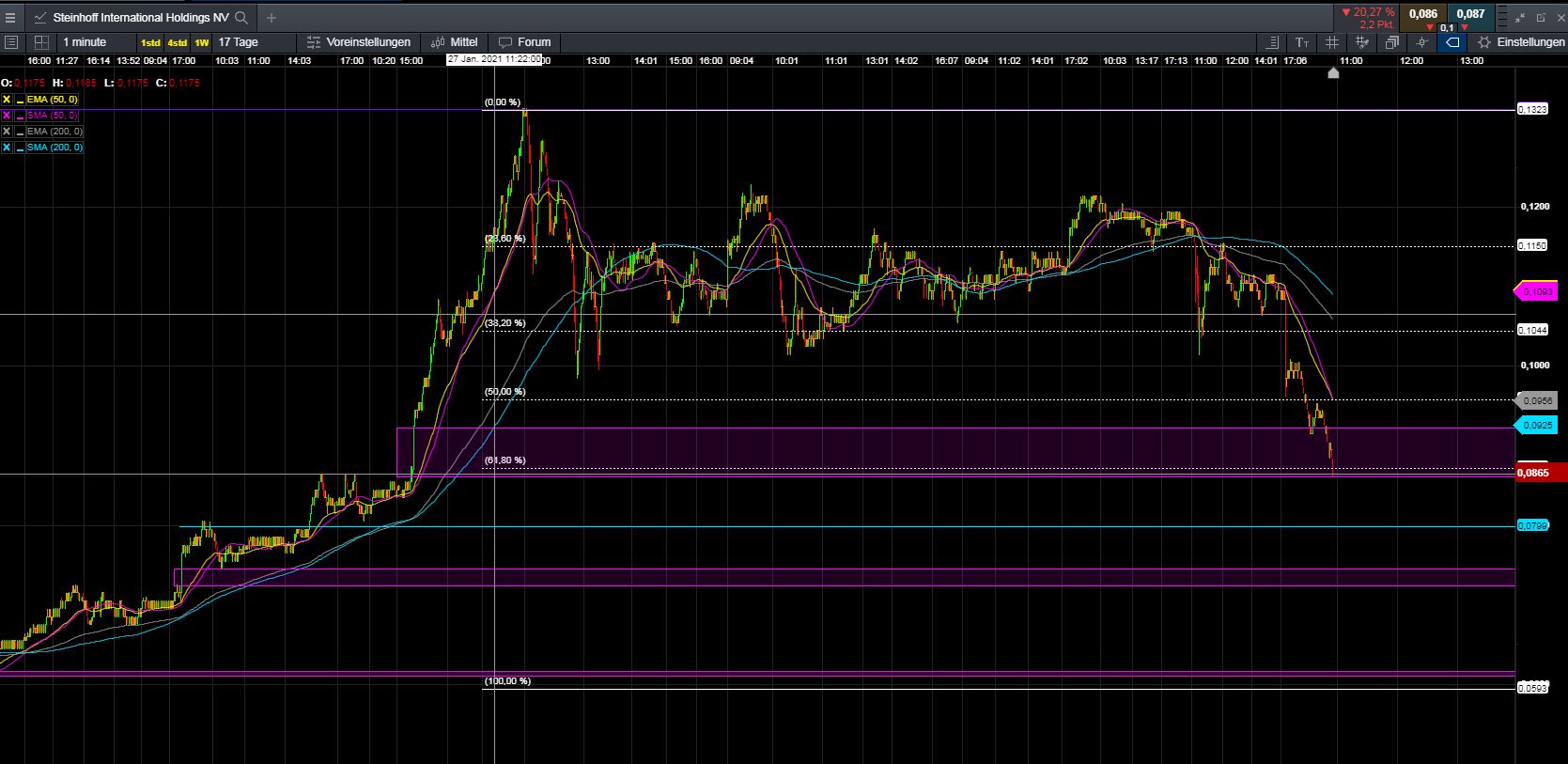Open the 1 minute interval dropdown
Viewport: 1568px width, 764px height.
tap(85, 42)
